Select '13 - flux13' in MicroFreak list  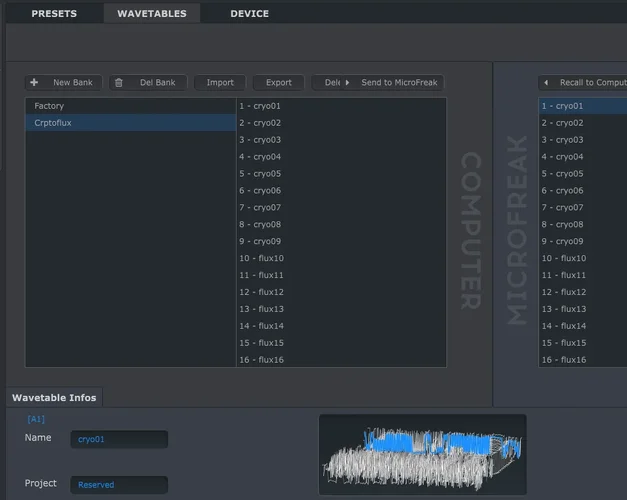point(583,309)
